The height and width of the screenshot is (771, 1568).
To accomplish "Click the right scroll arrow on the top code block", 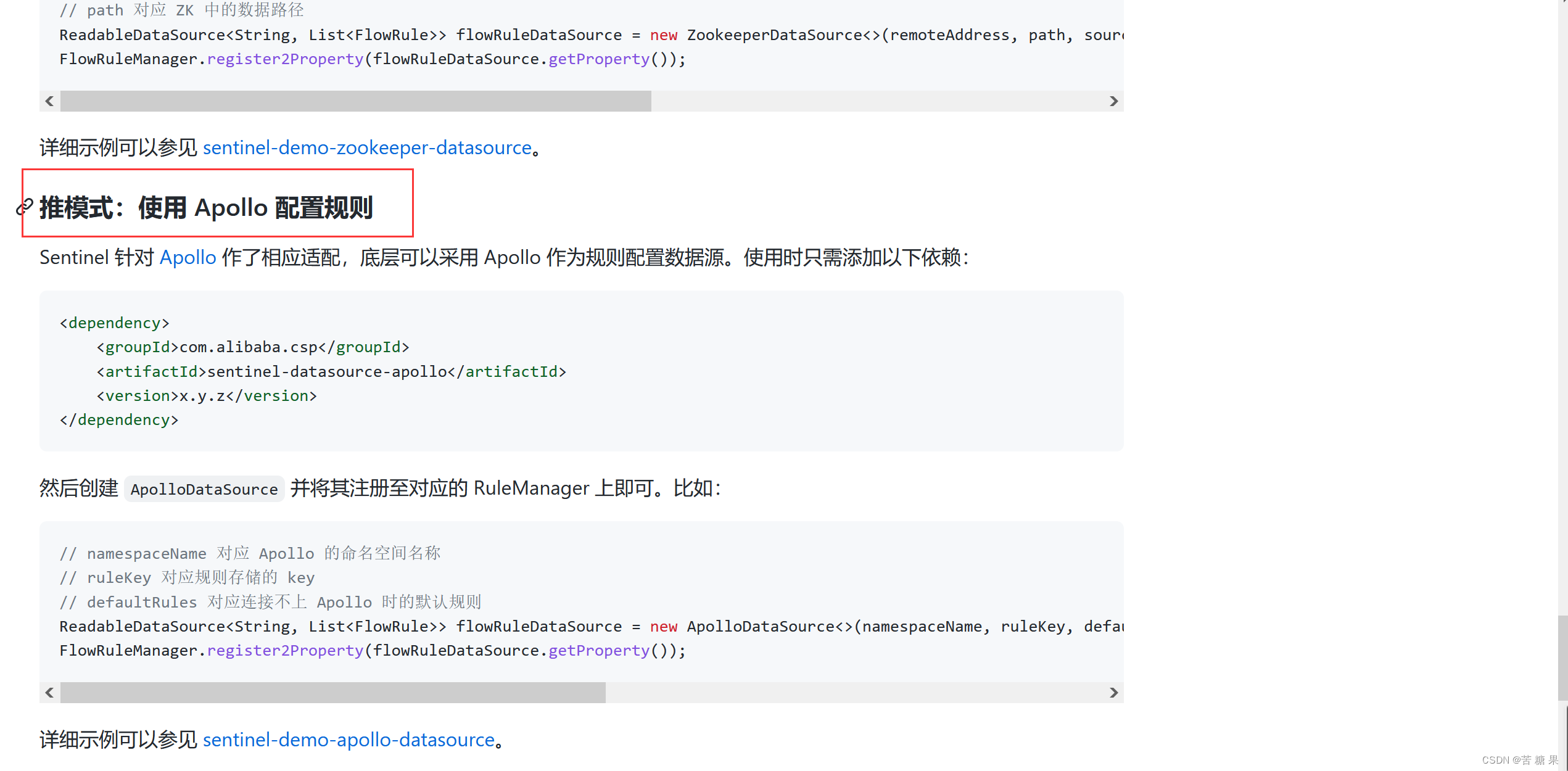I will [x=1113, y=101].
